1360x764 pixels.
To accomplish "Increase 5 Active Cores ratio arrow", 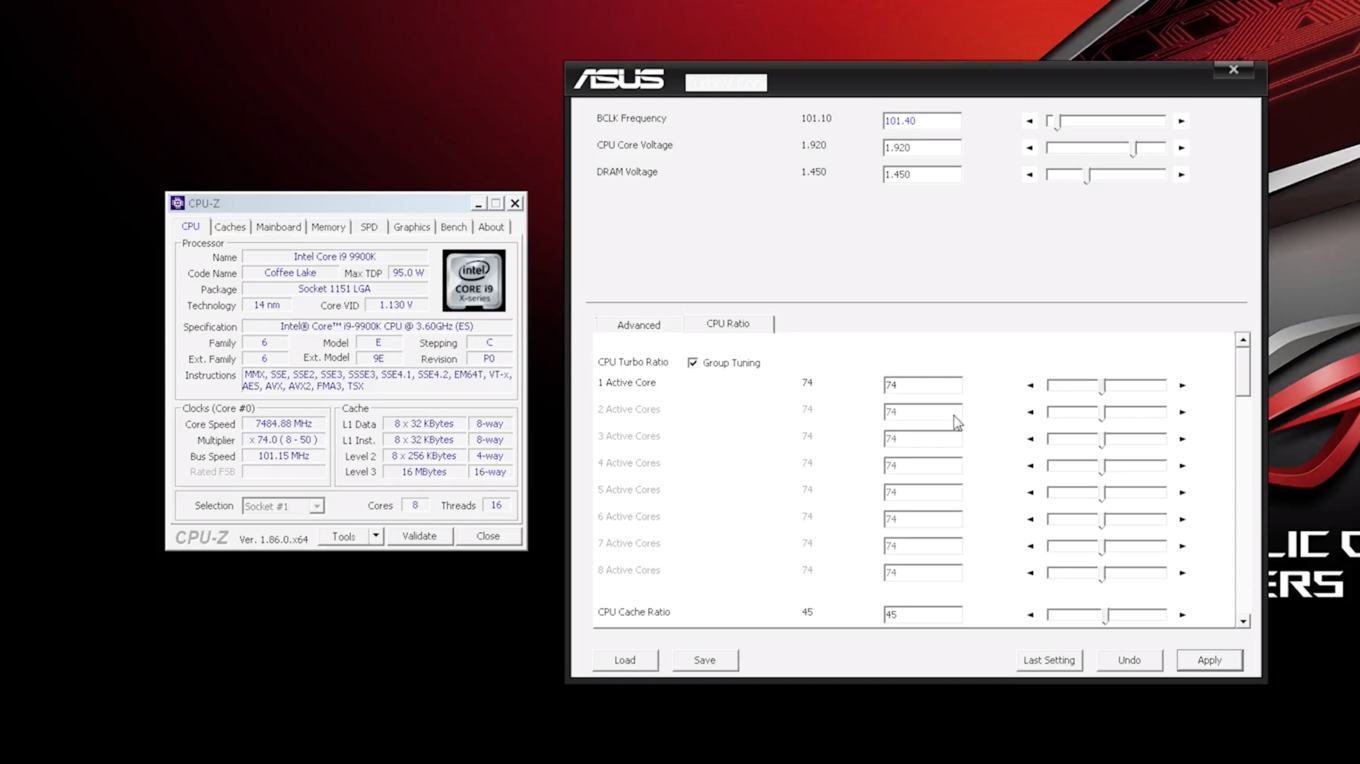I will click(1182, 493).
